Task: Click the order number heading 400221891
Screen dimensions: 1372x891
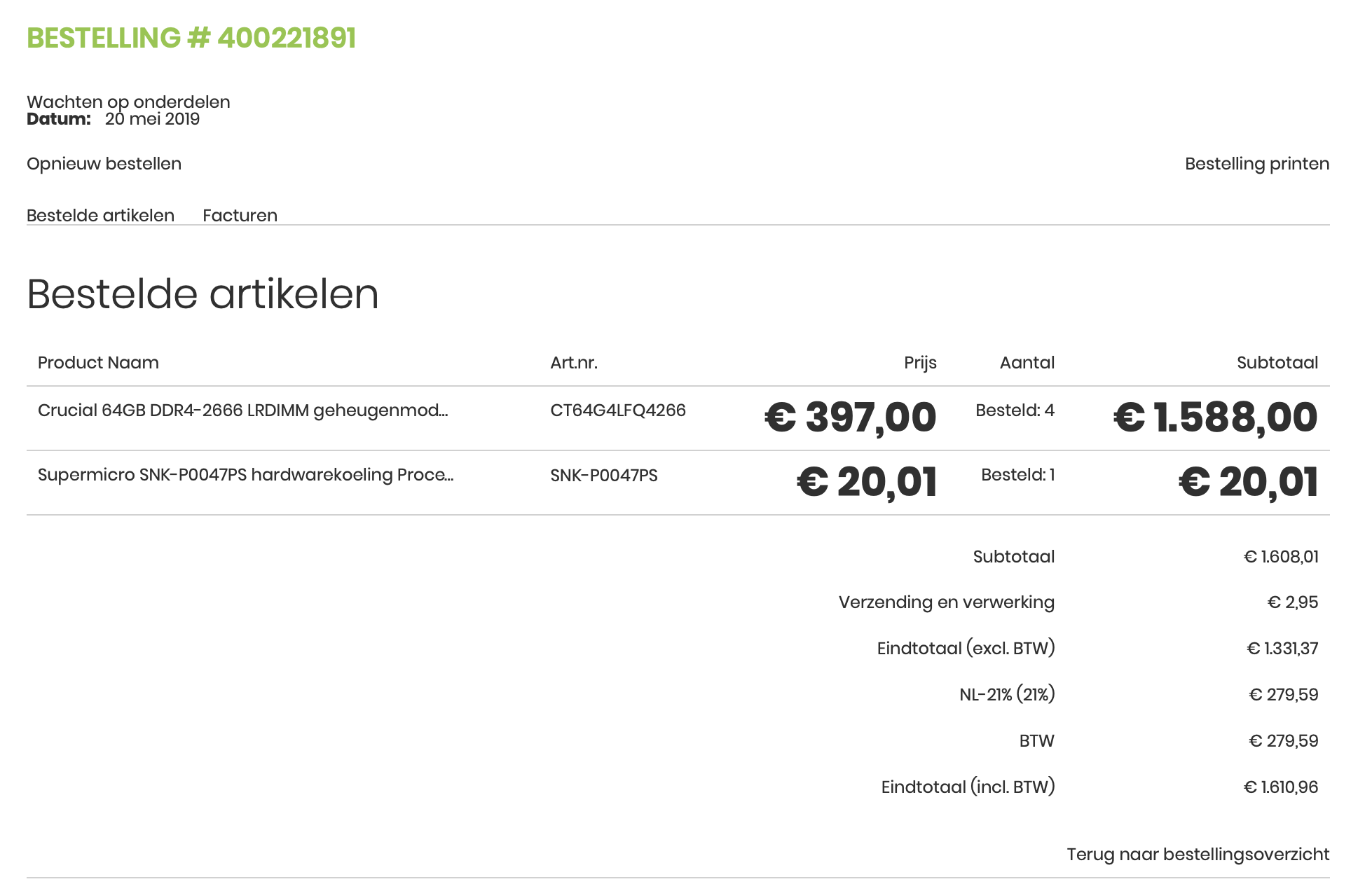Action: (x=191, y=38)
